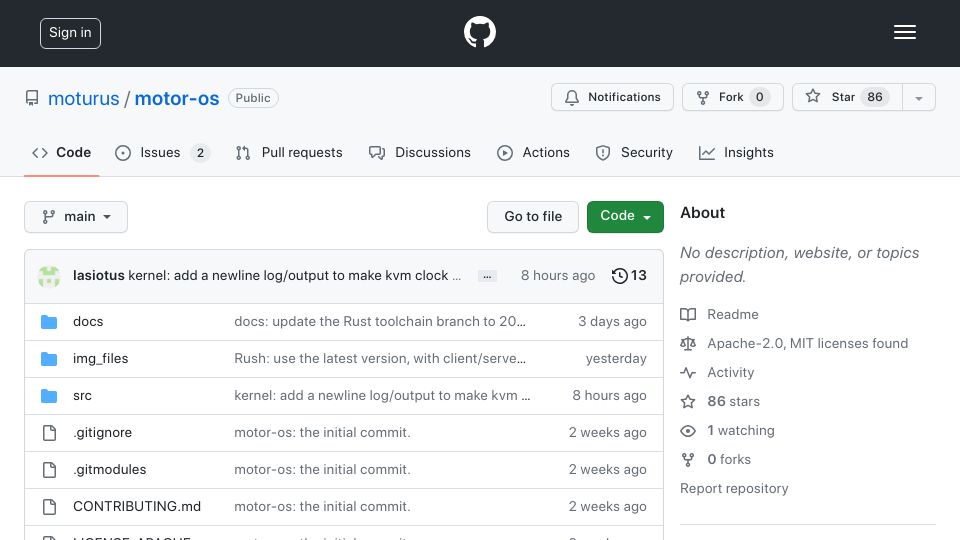This screenshot has height=540, width=960.
Task: Open the Pull requests tab
Action: [289, 153]
